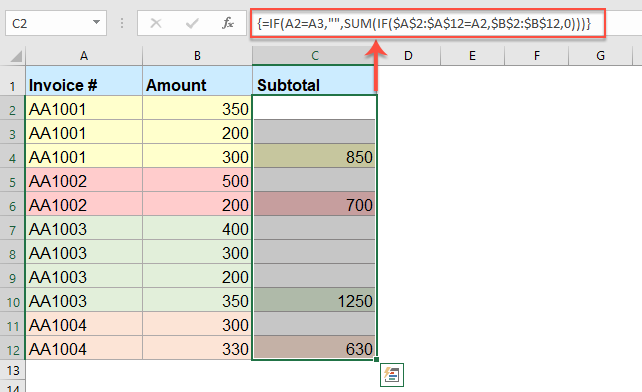Select row 13 header
Viewport: 642px width, 392px height.
13,370
